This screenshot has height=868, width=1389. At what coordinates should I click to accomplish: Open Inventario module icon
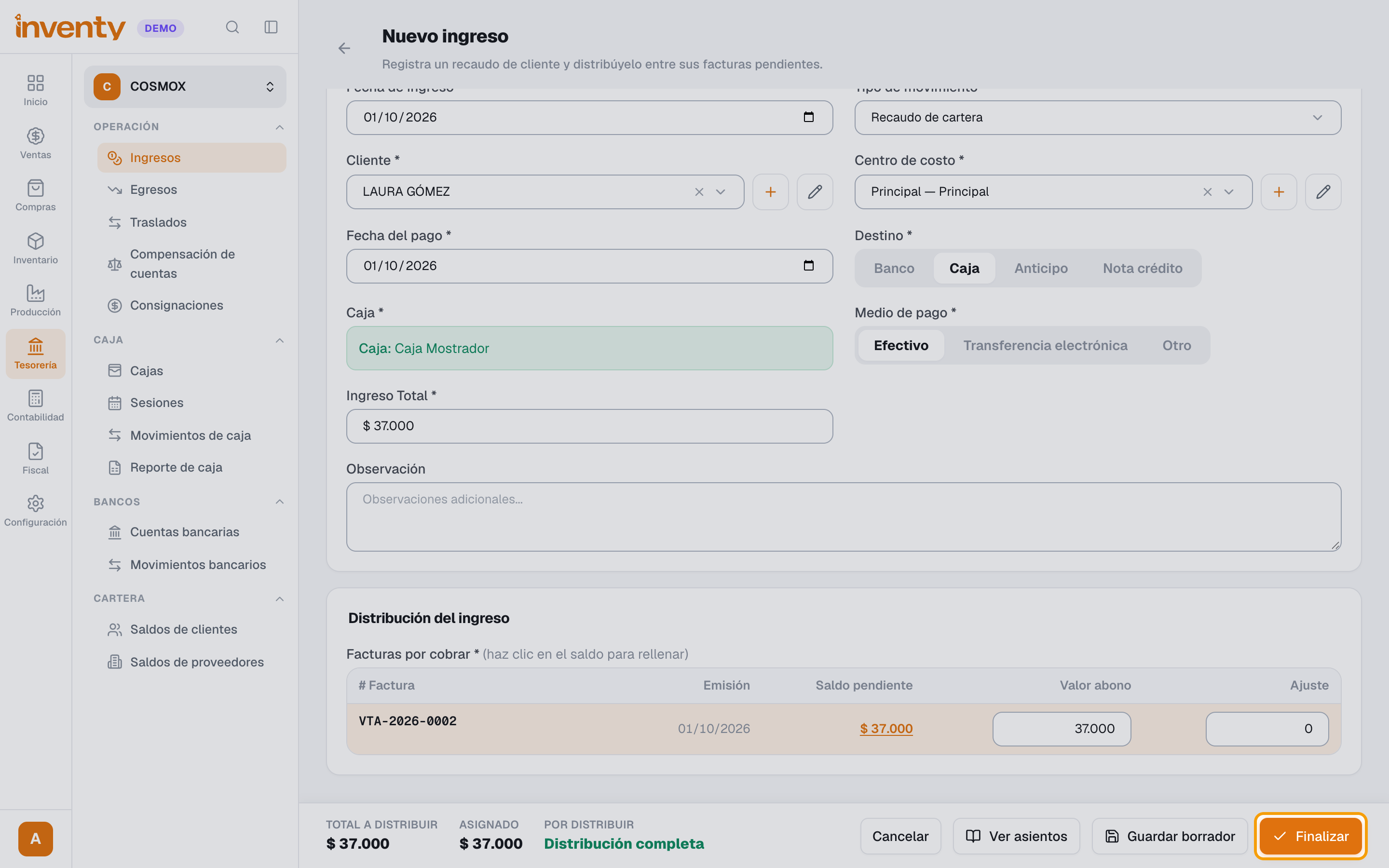36,248
